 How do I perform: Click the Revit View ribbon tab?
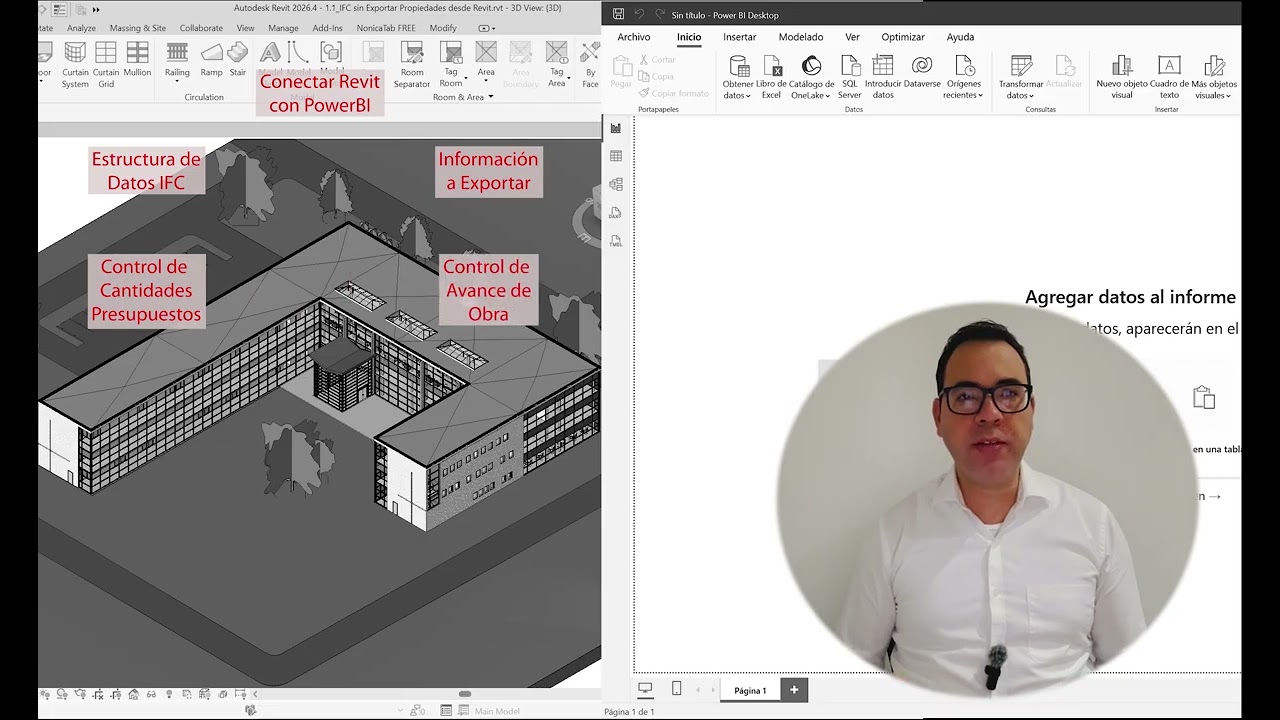click(245, 28)
